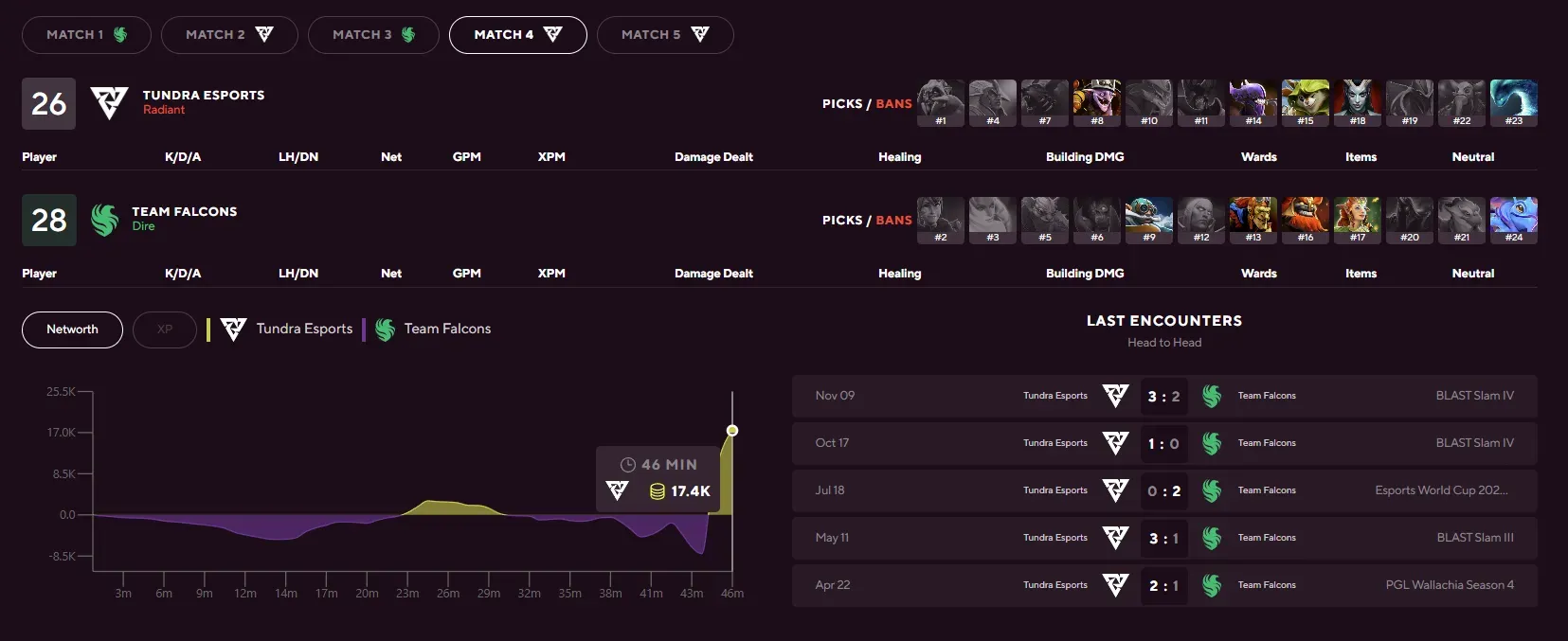
Task: Switch graph to XP view
Action: click(x=165, y=329)
